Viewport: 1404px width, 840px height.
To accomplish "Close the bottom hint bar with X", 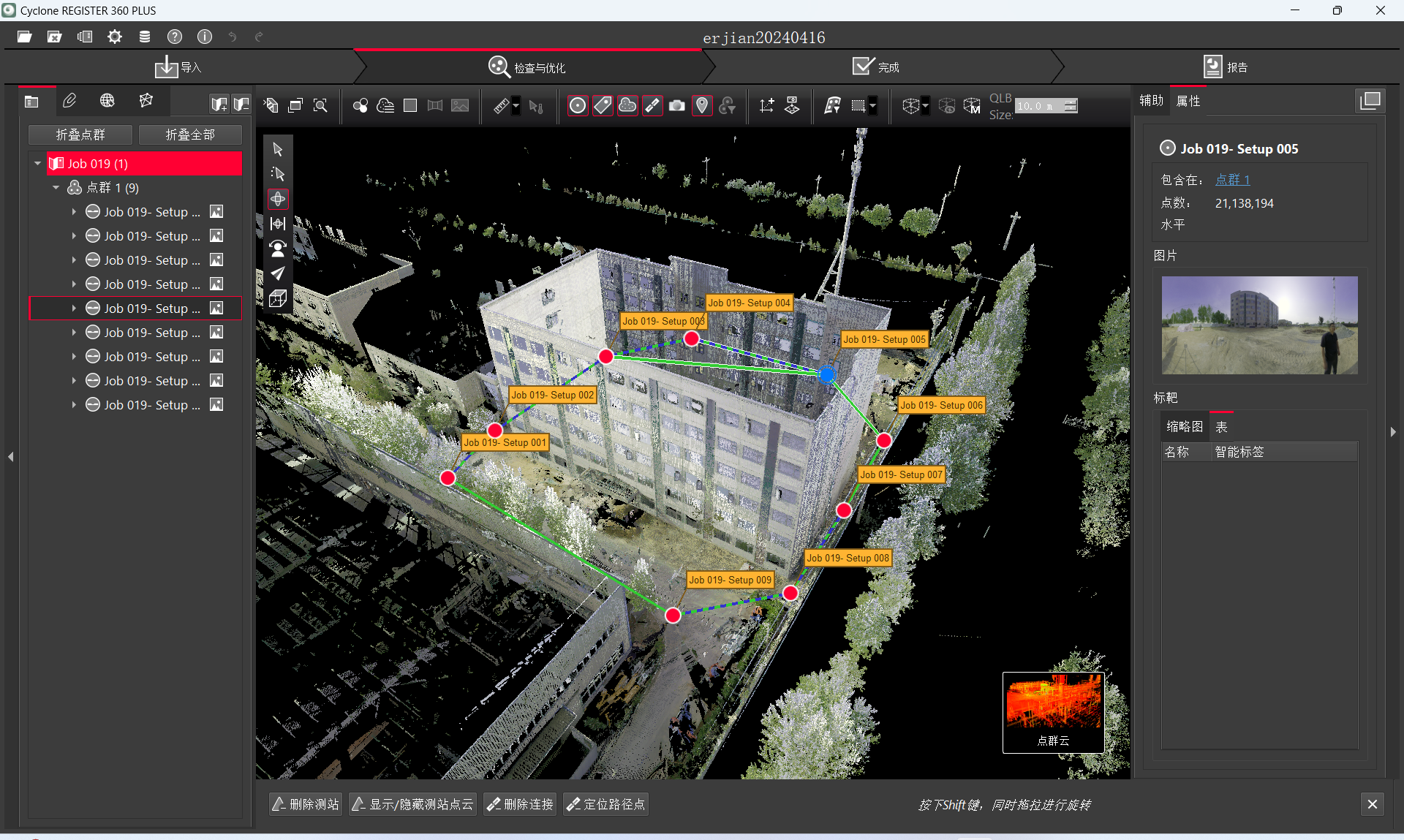I will point(1373,804).
